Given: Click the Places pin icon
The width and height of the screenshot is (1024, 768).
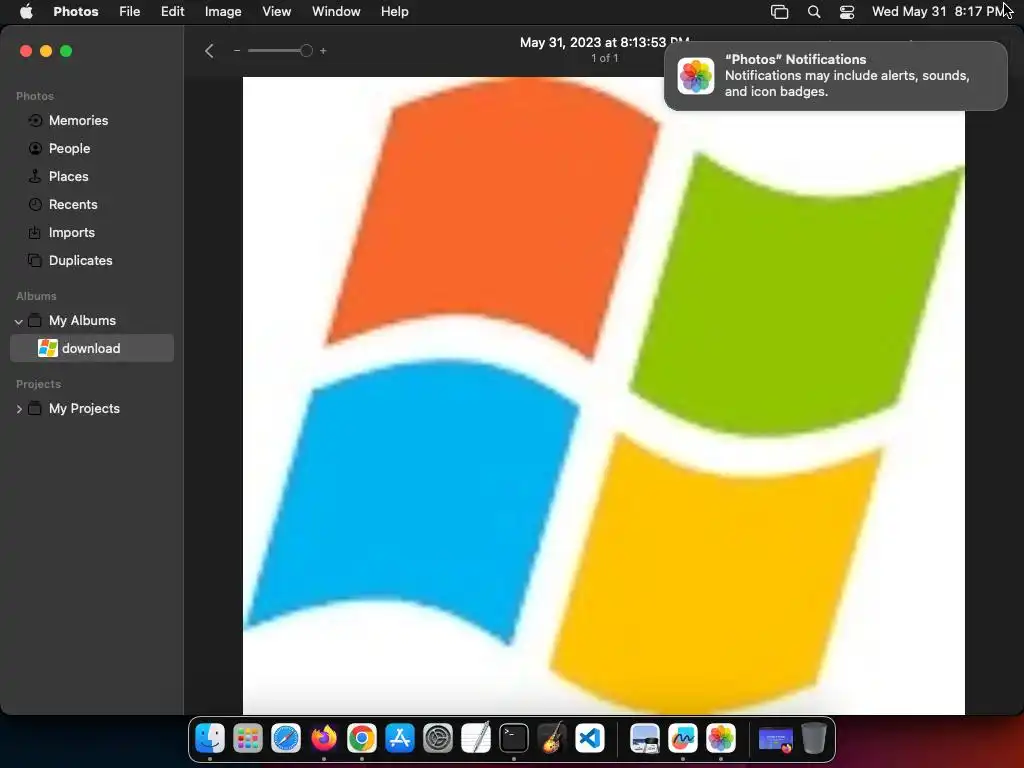Looking at the screenshot, I should (35, 176).
